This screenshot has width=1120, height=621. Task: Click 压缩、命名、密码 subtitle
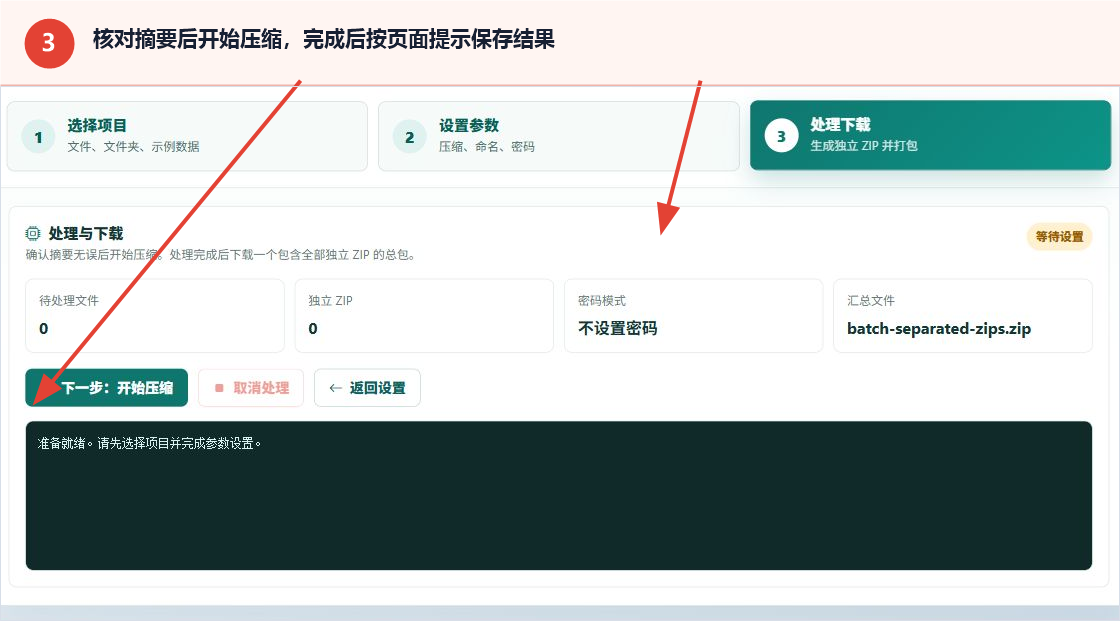pyautogui.click(x=486, y=146)
